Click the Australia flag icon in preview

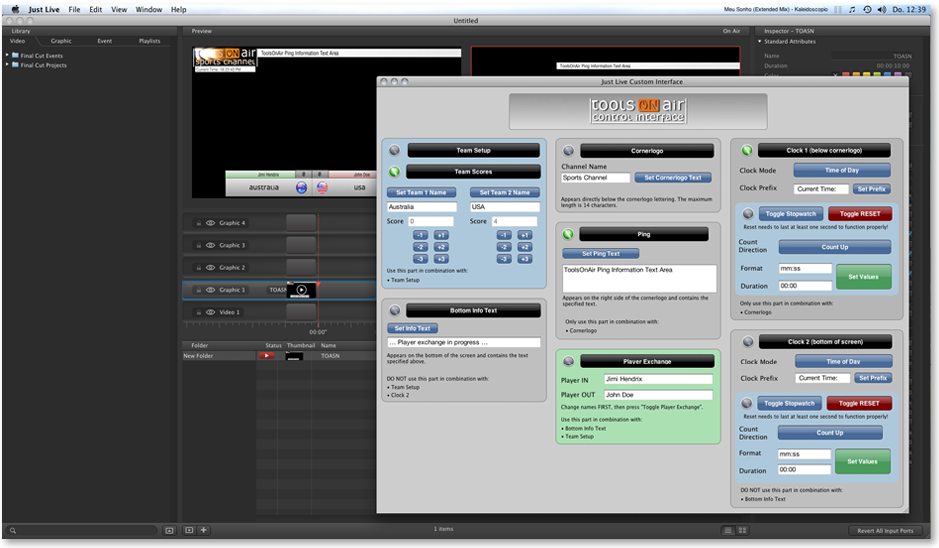301,187
